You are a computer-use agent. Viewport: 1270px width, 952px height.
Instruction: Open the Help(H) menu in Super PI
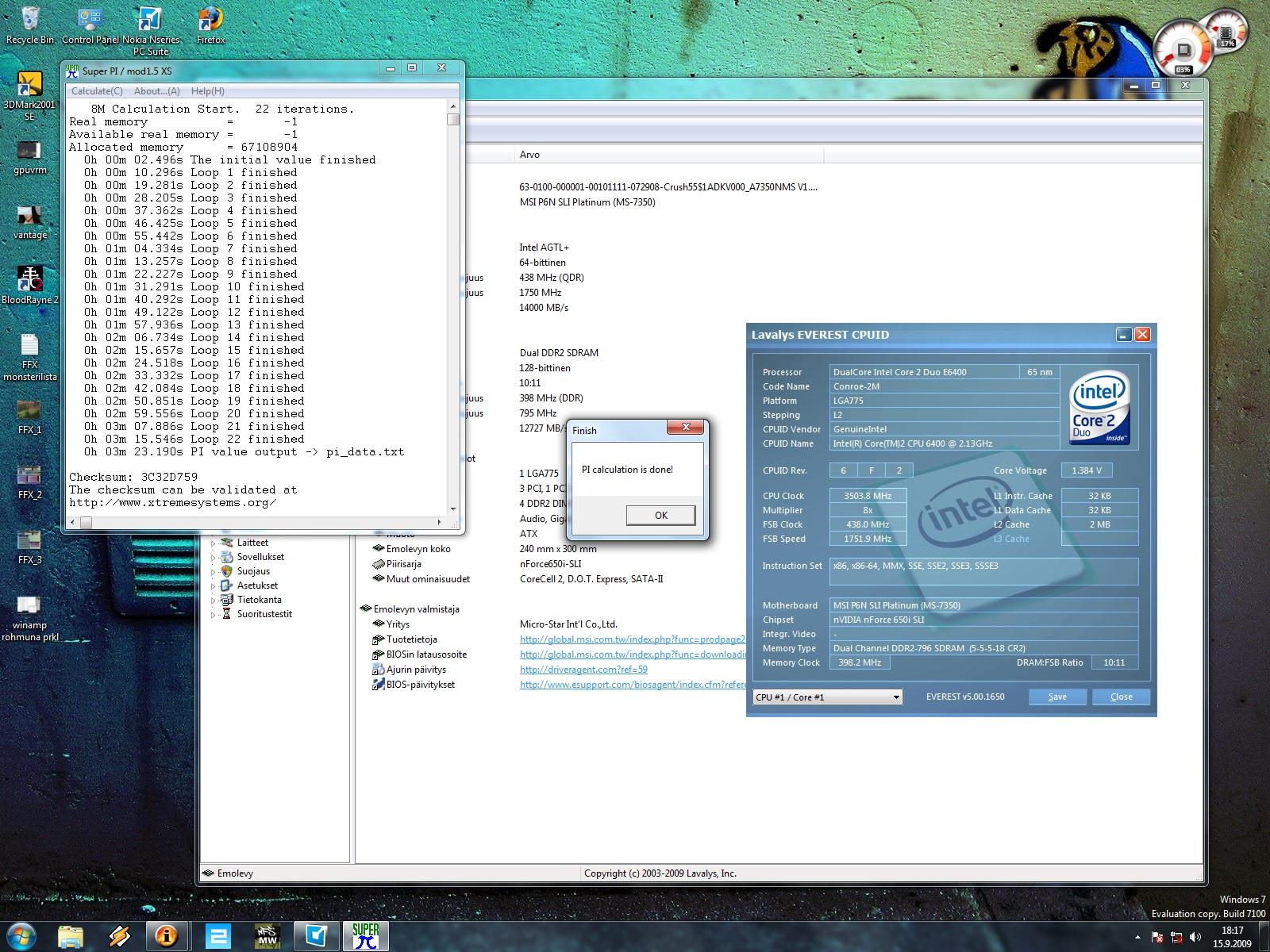pyautogui.click(x=208, y=91)
